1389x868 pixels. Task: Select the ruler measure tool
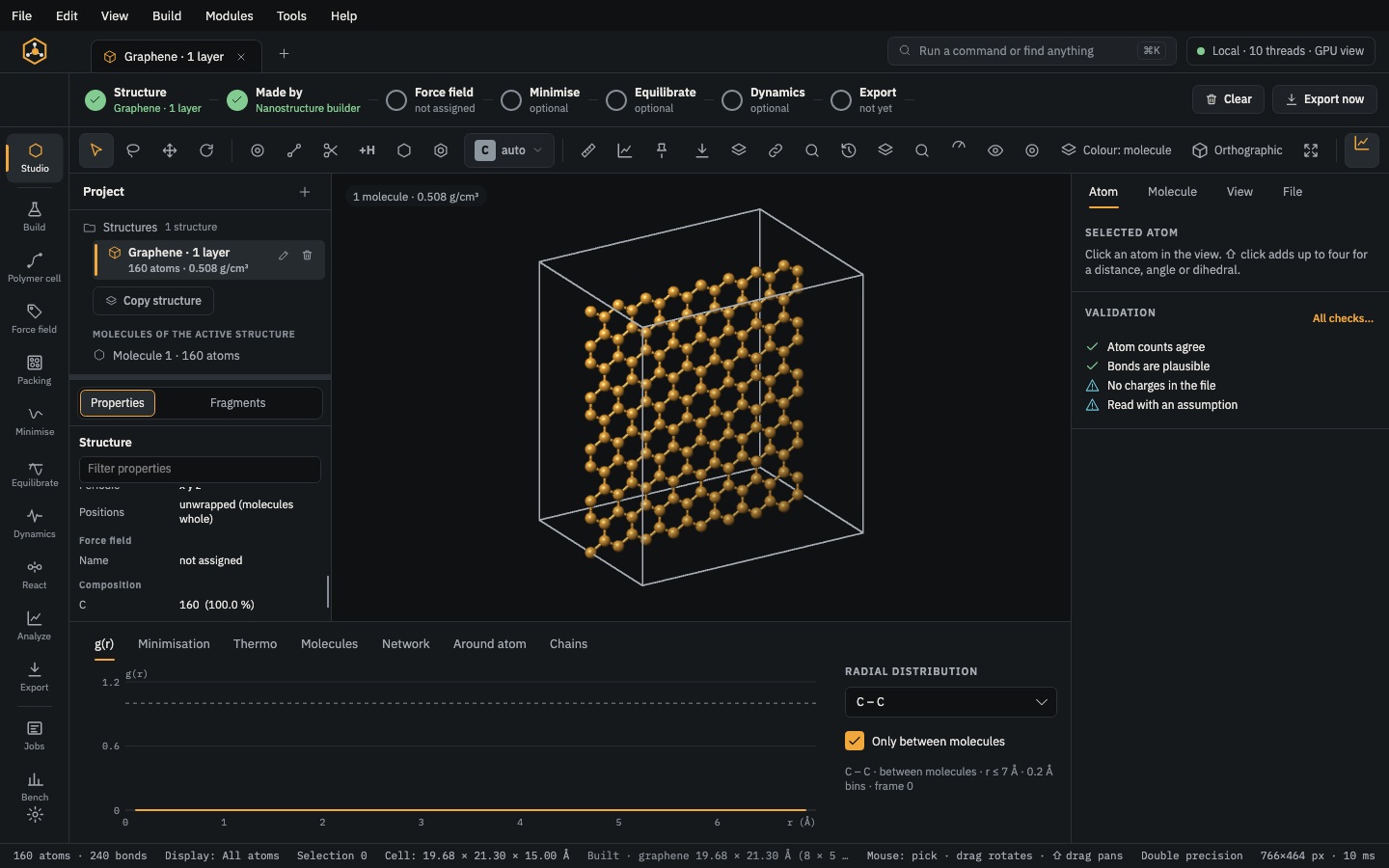pos(588,150)
